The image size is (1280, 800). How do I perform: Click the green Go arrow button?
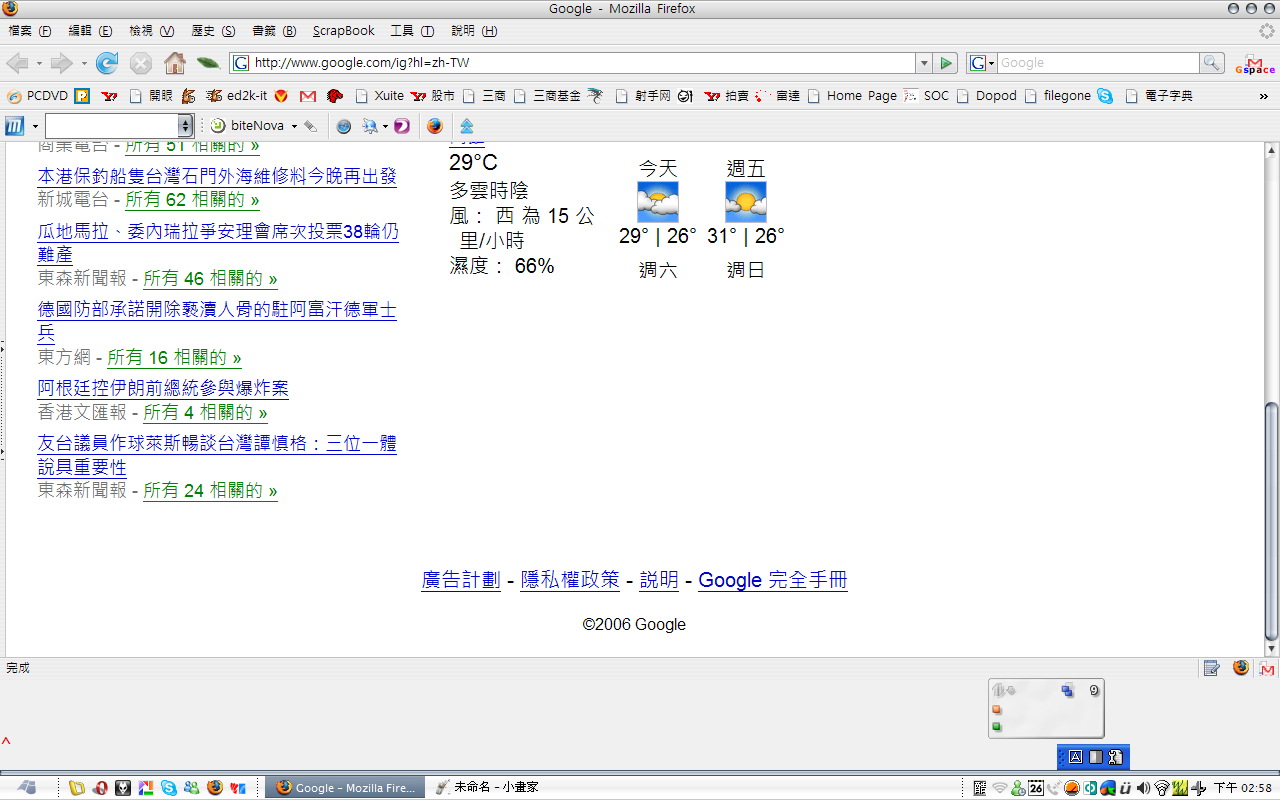946,63
